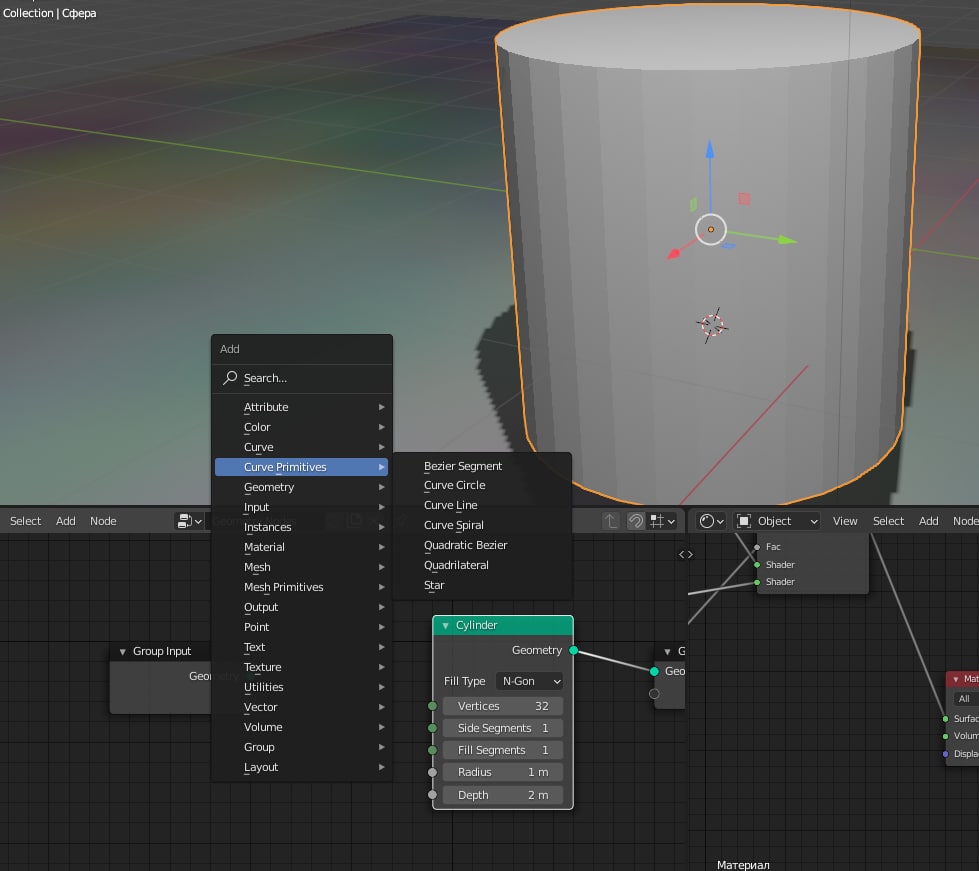Screen dimensions: 979x871
Task: Toggle the node snapping magnet icon
Action: click(636, 521)
